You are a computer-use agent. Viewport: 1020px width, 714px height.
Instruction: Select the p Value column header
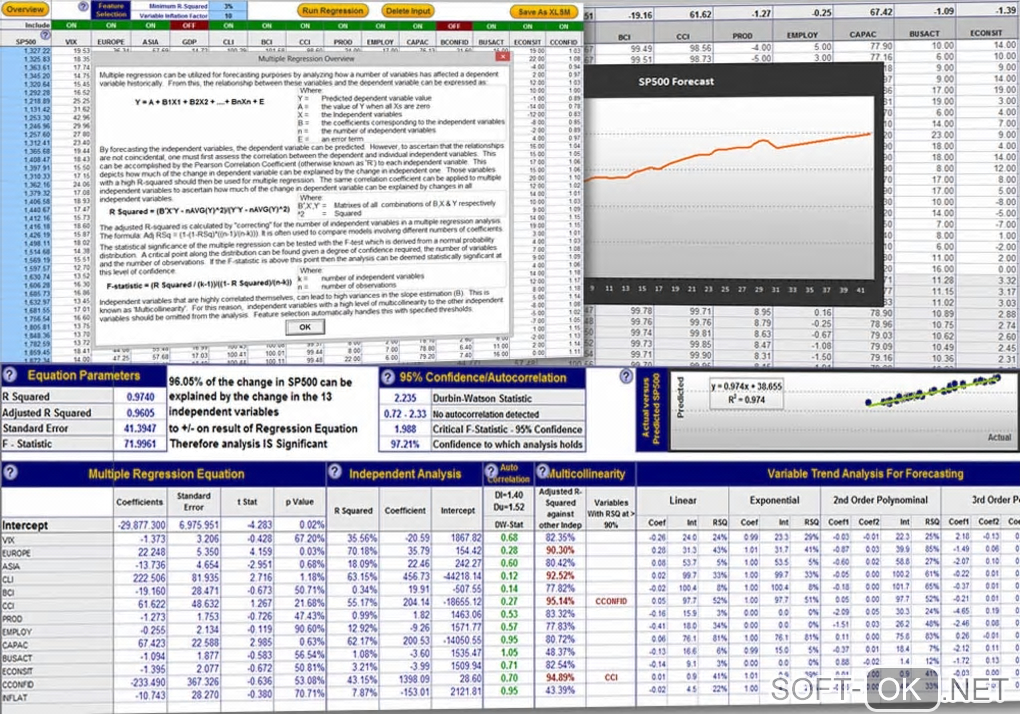click(x=299, y=502)
